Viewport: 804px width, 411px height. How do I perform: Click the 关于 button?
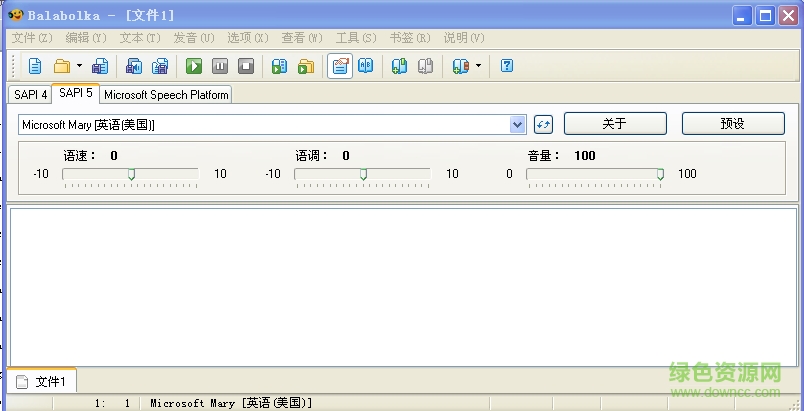615,124
